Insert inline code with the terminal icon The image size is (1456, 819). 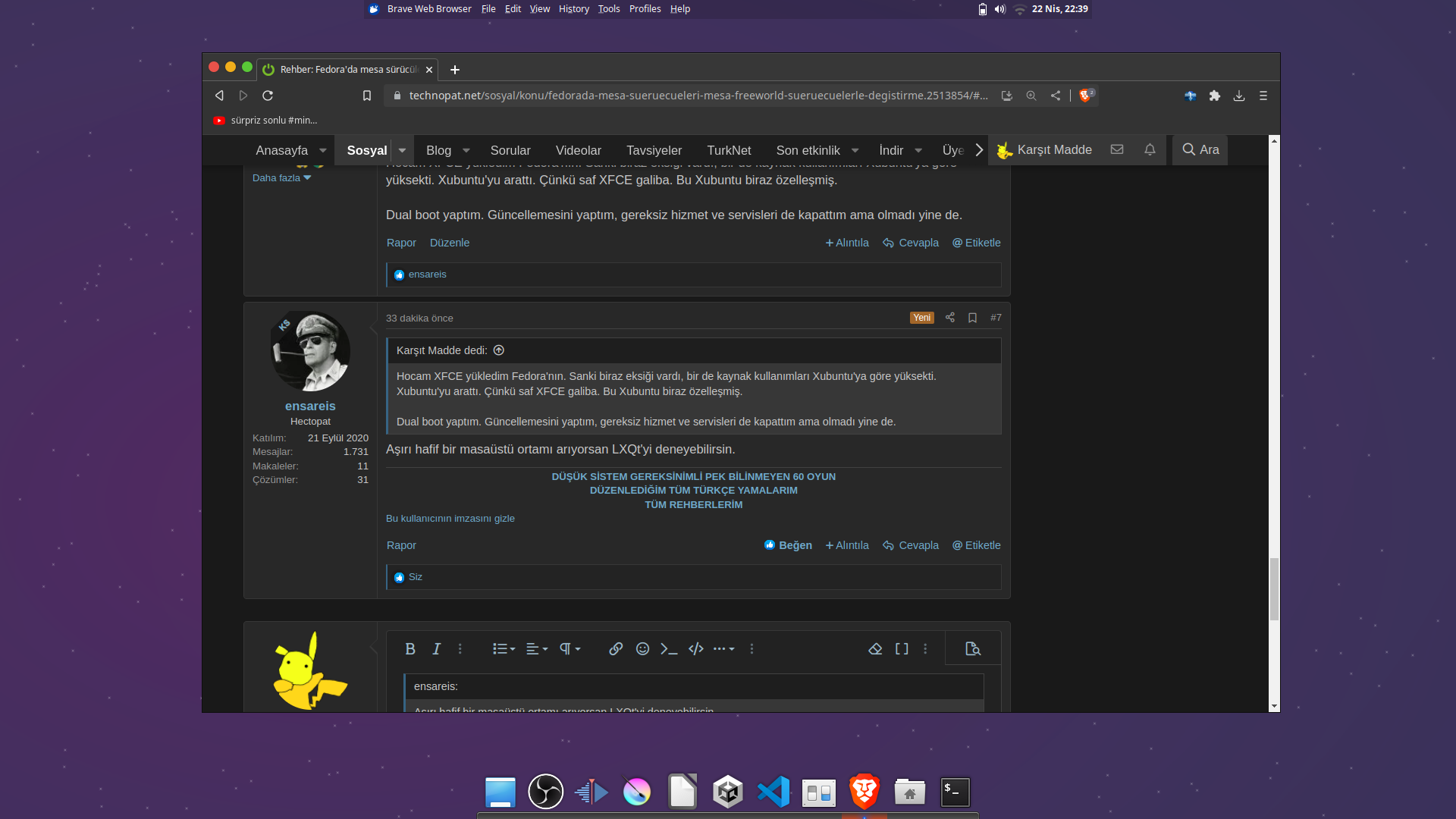(x=669, y=649)
